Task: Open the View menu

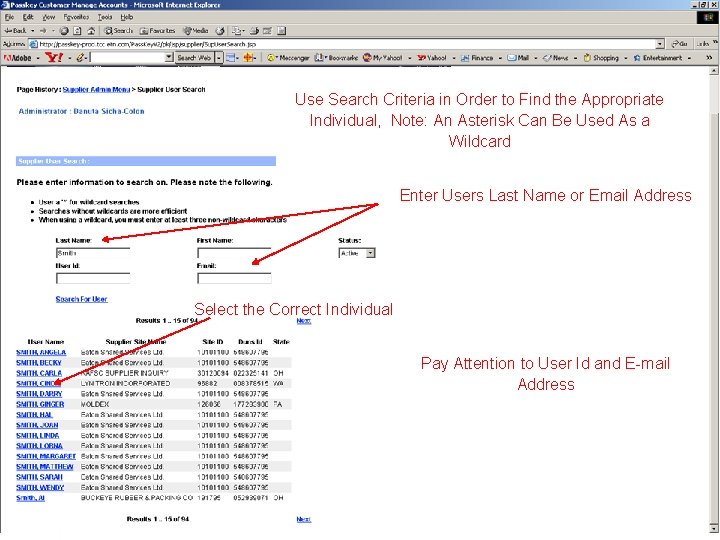Action: [48, 17]
